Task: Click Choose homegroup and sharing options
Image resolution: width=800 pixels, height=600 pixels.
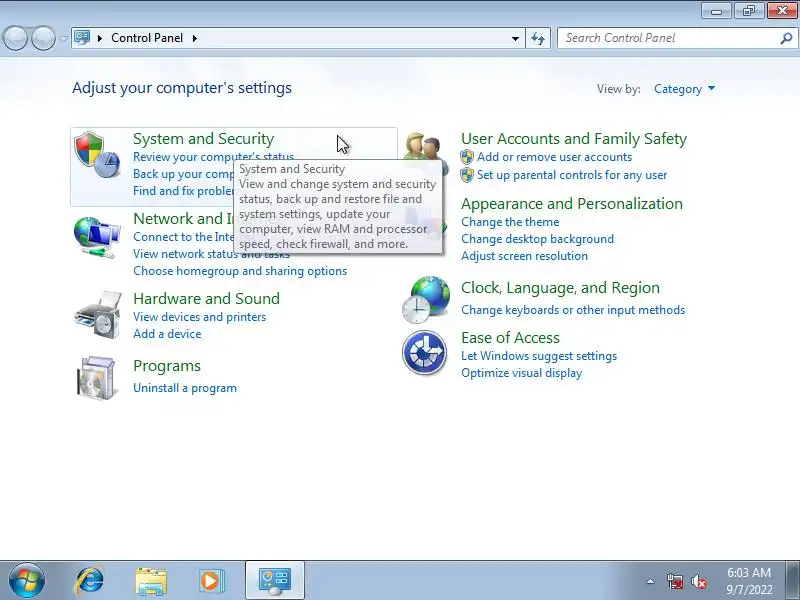Action: (x=240, y=271)
